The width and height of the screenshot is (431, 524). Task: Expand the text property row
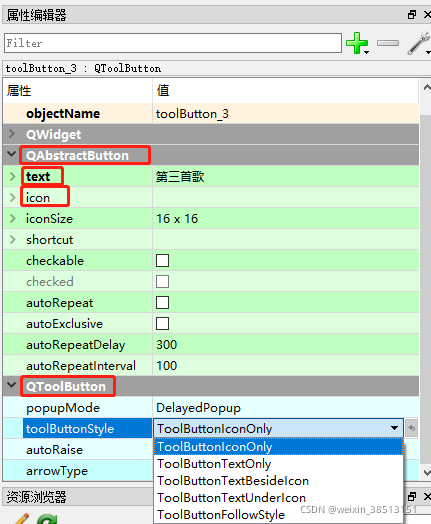(13, 176)
